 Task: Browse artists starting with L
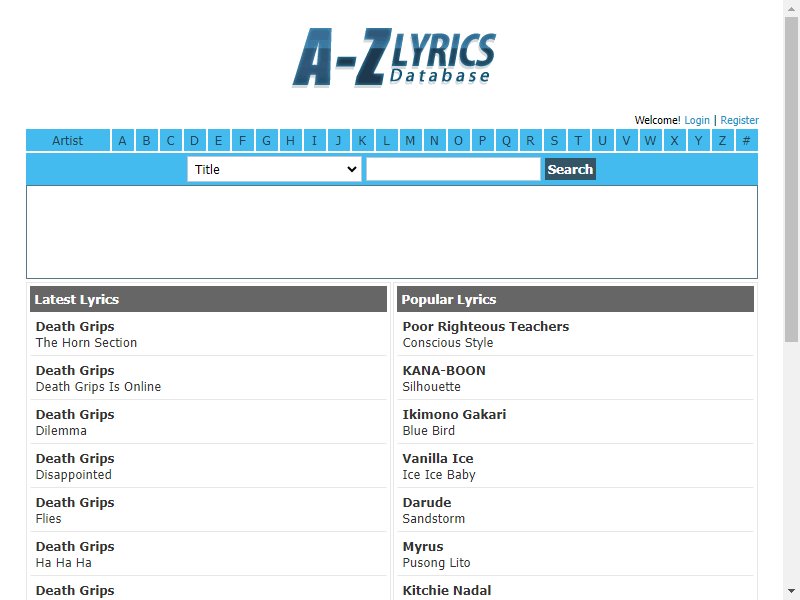click(386, 141)
